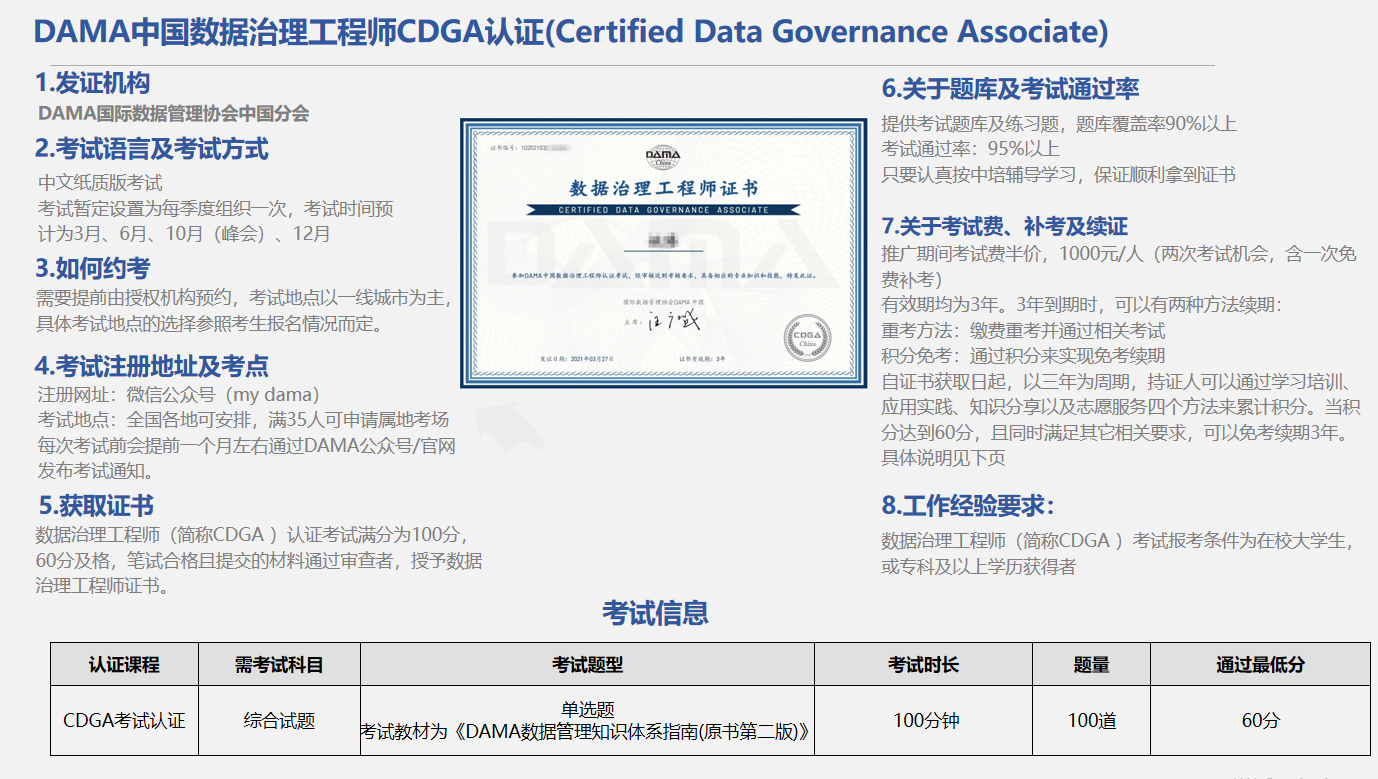This screenshot has width=1378, height=779.
Task: Click the "考试题型" column header
Action: (x=588, y=665)
